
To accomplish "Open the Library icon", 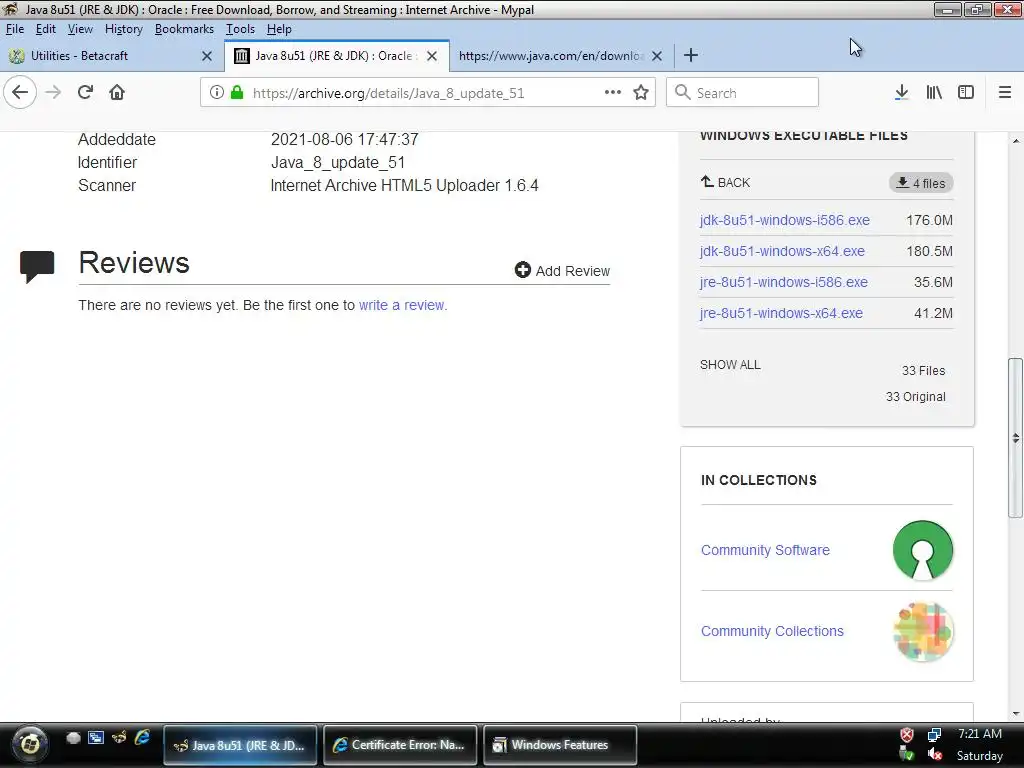I will pyautogui.click(x=934, y=92).
